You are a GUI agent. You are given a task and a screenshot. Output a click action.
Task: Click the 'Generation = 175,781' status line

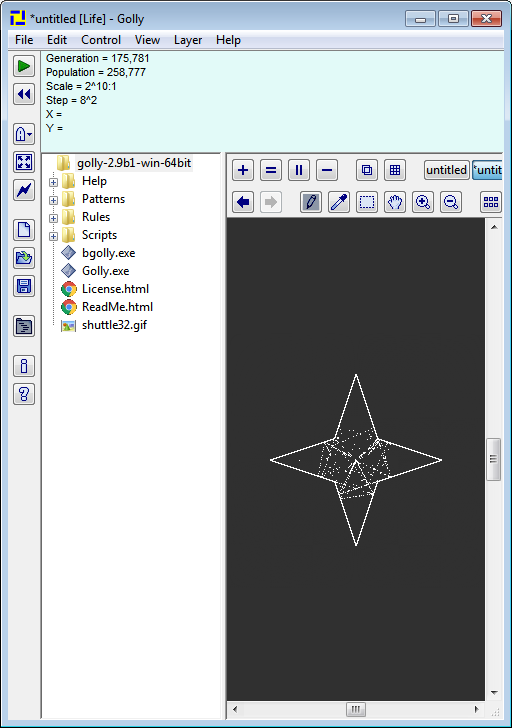97,58
